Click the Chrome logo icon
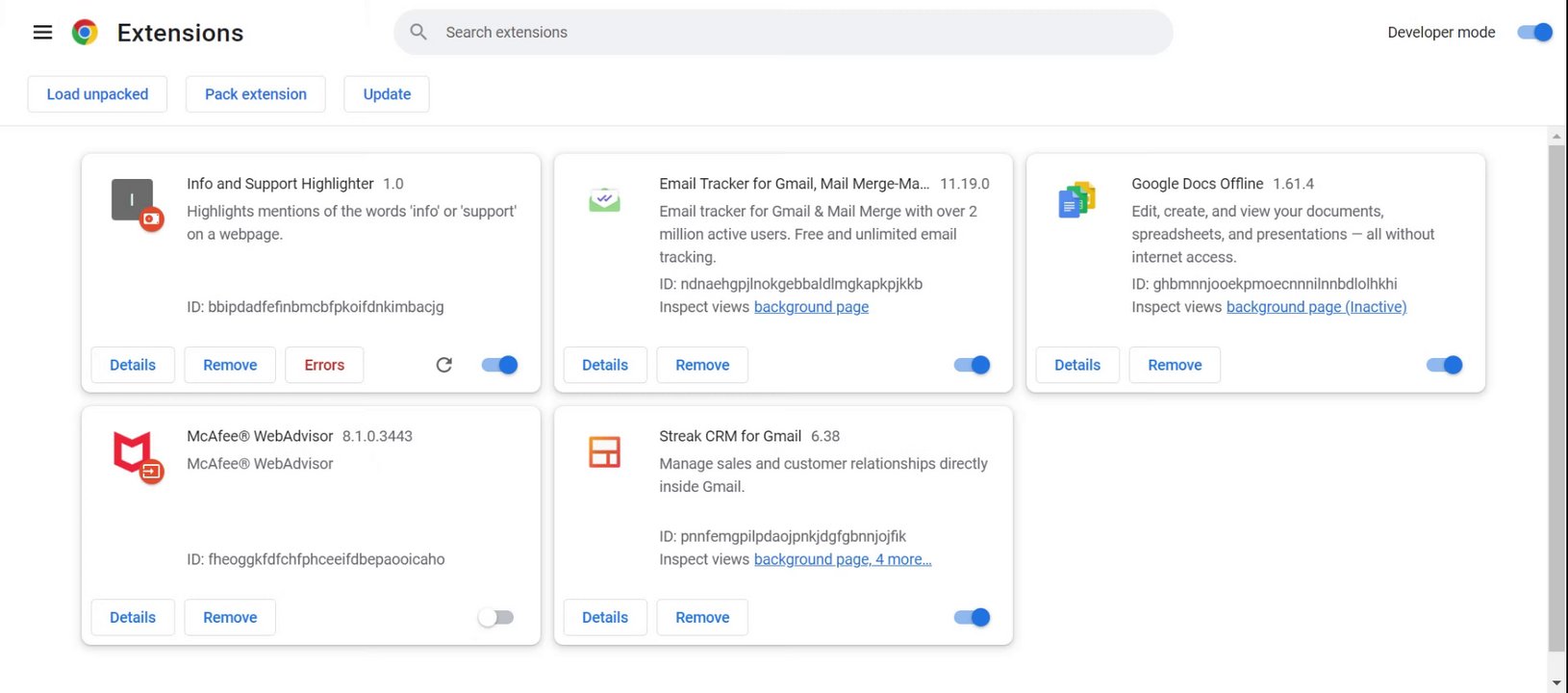1568x693 pixels. click(85, 33)
